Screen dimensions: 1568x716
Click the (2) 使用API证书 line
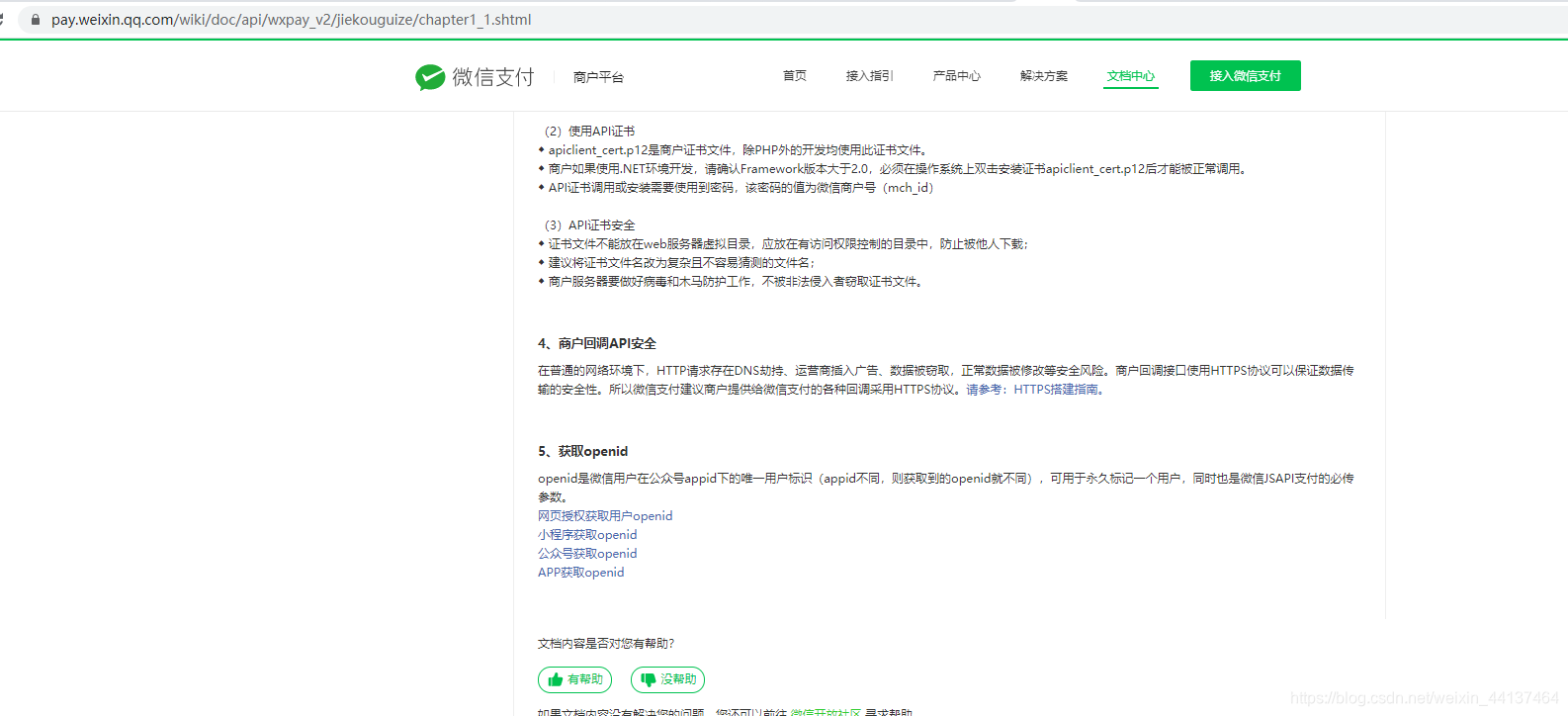[x=589, y=132]
